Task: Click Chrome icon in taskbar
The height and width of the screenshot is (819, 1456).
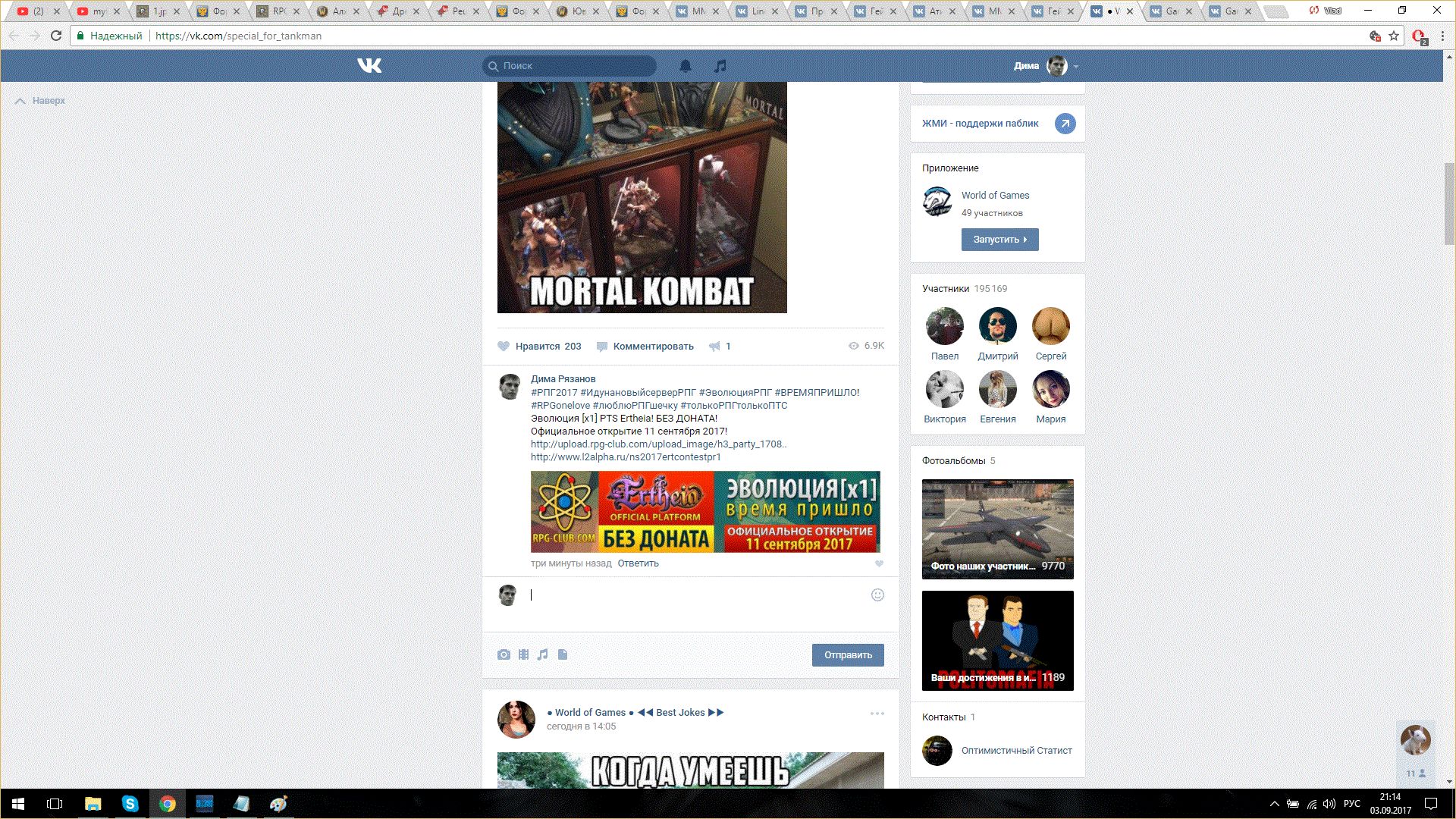Action: 167,804
